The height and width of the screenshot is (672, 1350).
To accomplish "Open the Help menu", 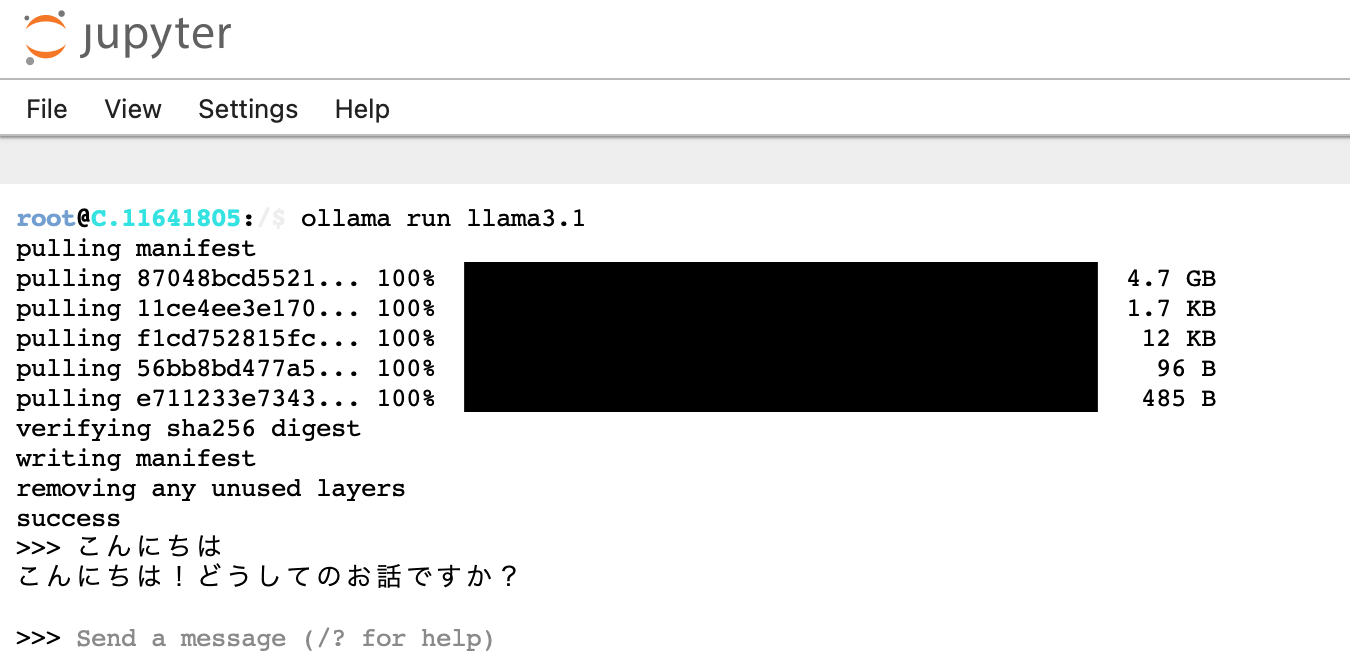I will 362,109.
